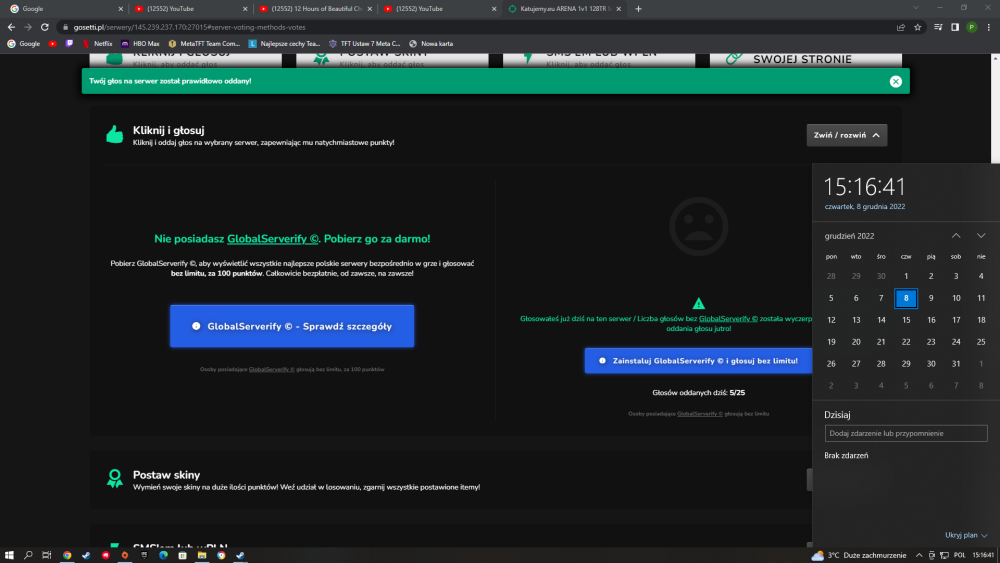Close the Google tab
1000x563 pixels.
click(121, 9)
